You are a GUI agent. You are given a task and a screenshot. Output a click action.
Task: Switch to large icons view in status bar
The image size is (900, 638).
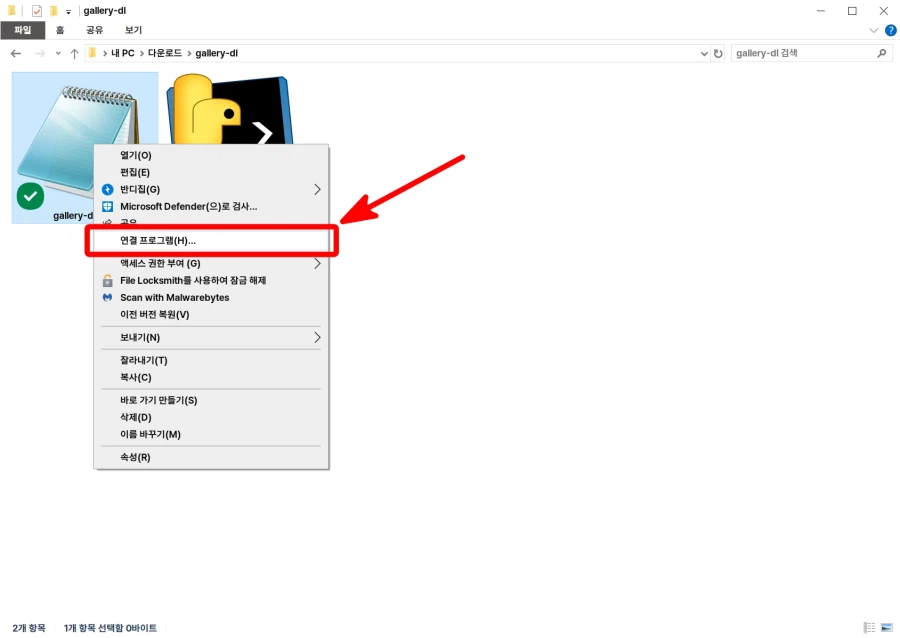[887, 628]
